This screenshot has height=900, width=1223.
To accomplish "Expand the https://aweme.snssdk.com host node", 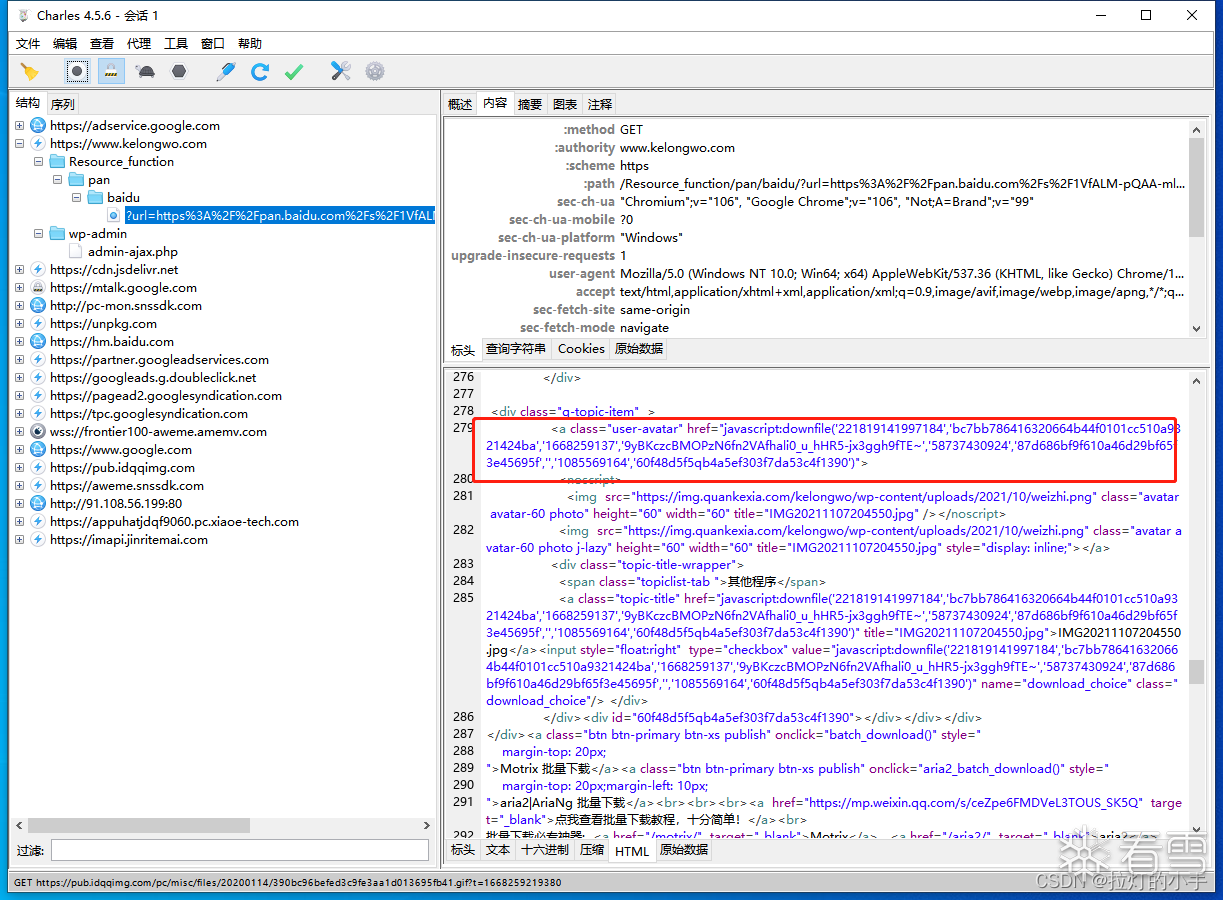I will tap(20, 486).
